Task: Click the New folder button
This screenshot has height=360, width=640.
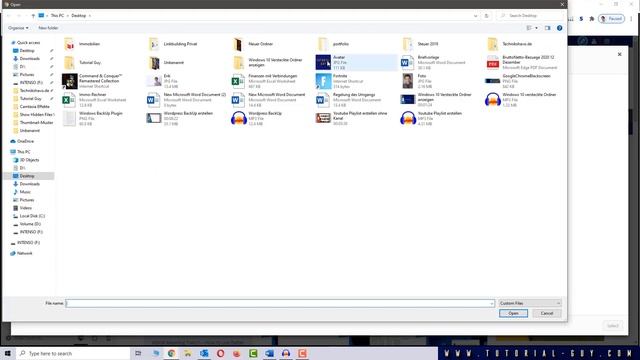Action: tap(48, 28)
